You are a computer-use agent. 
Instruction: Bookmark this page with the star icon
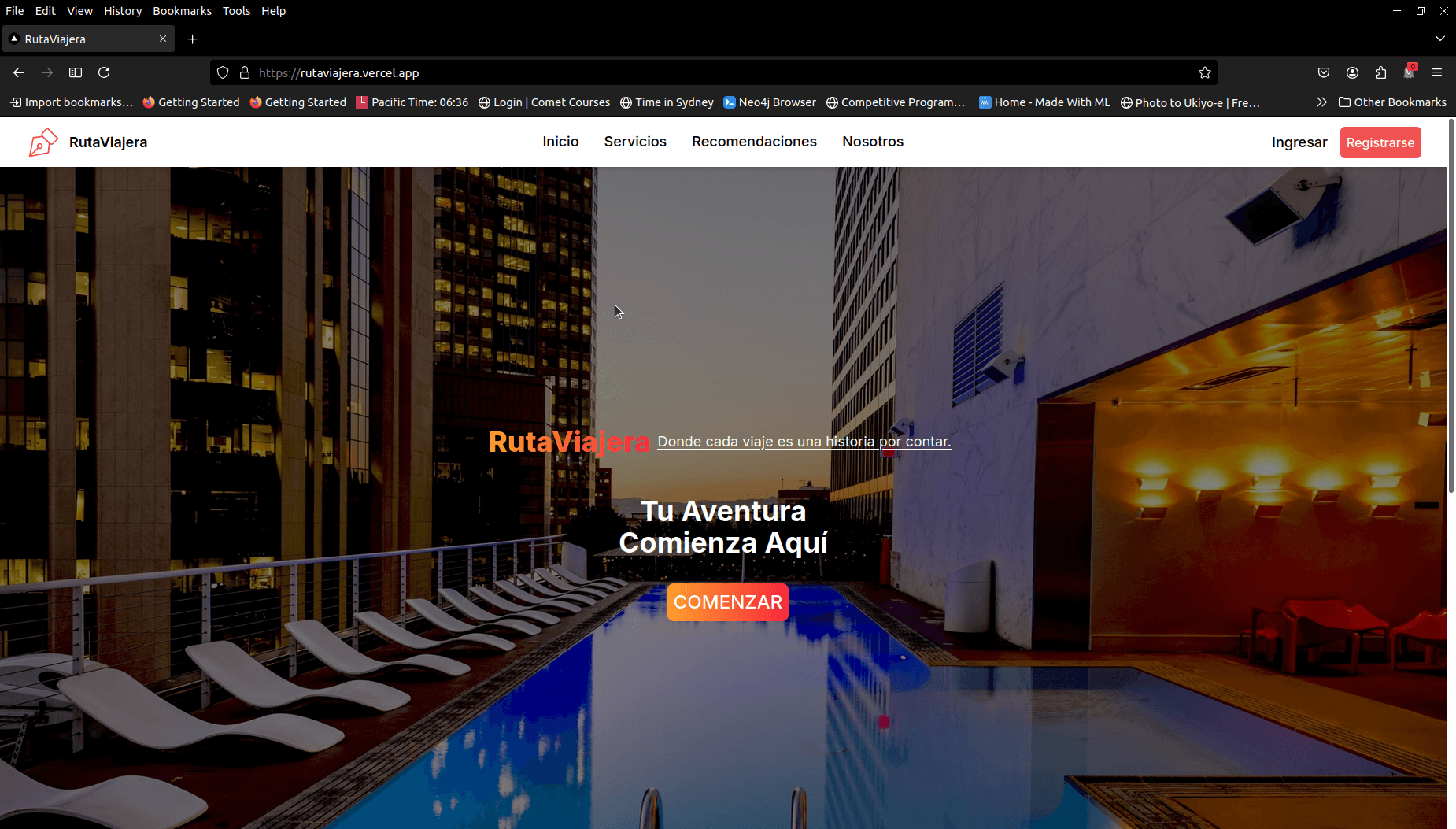1204,72
